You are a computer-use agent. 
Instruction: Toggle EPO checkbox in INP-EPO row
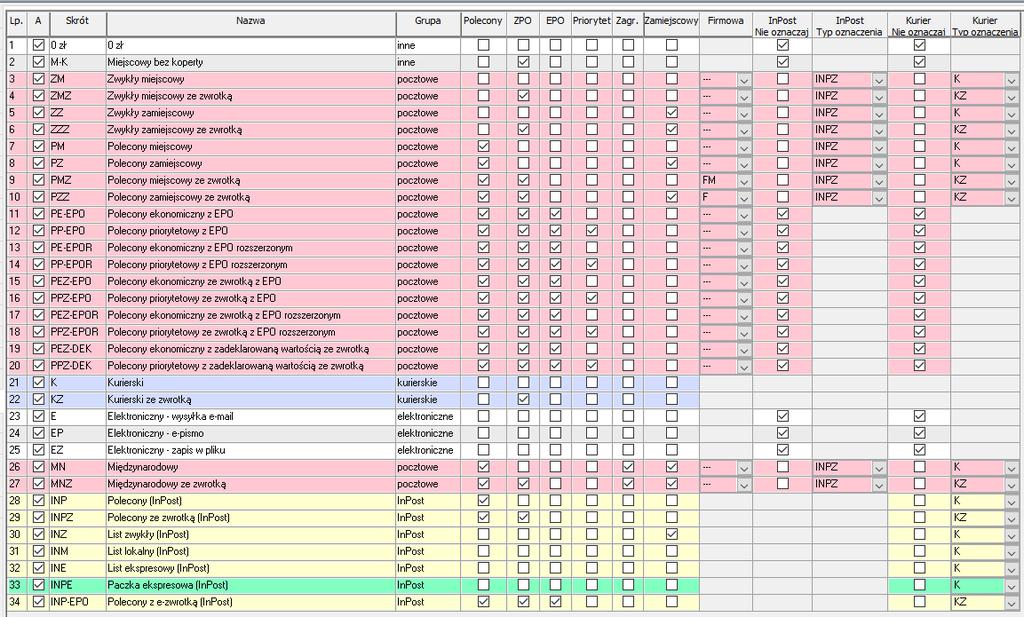tap(555, 601)
